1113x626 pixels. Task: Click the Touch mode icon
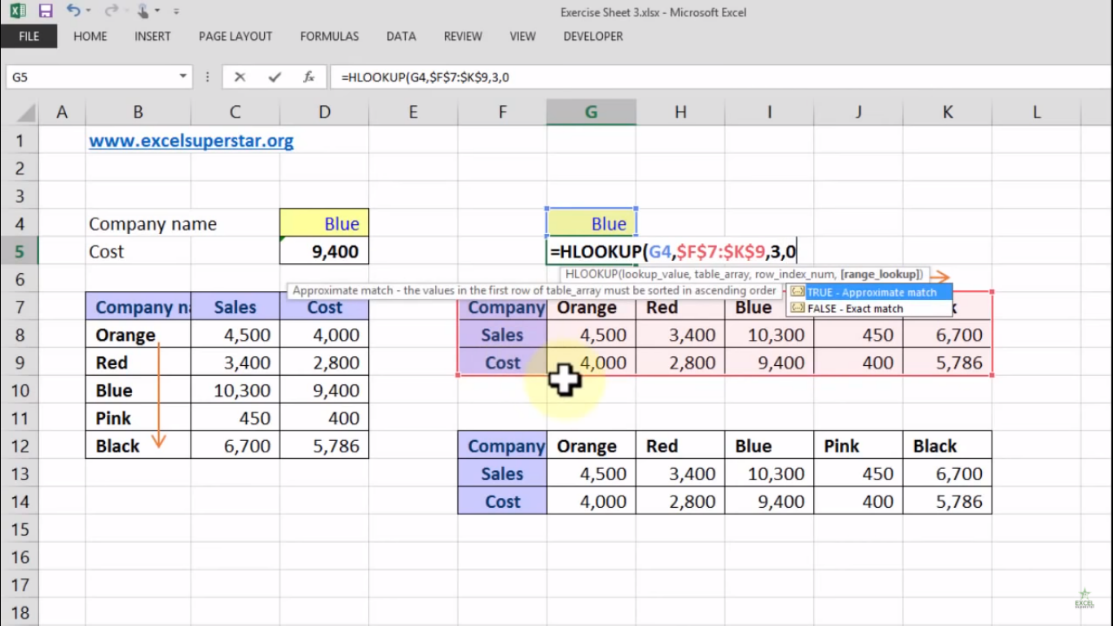(143, 11)
